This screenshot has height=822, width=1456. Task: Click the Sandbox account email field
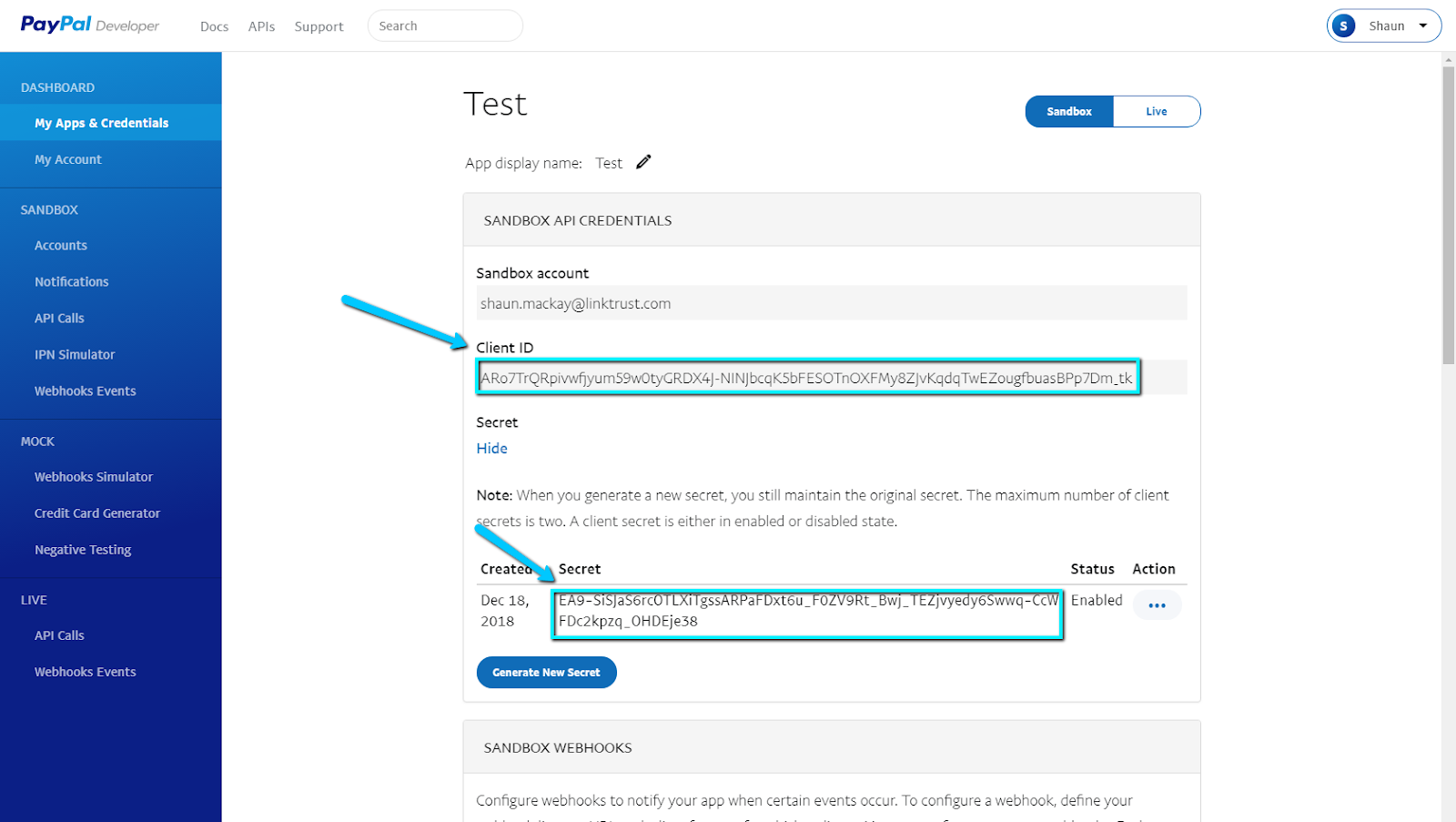[832, 303]
